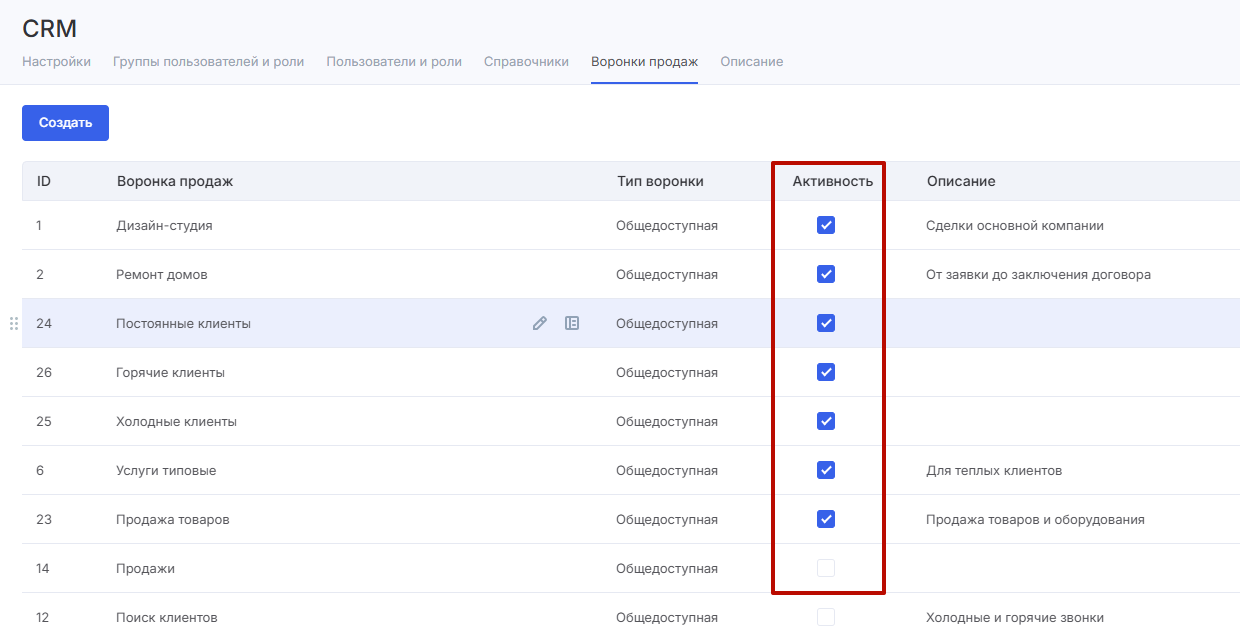Click the Воронка продаж column header
1240x641 pixels.
[x=175, y=181]
